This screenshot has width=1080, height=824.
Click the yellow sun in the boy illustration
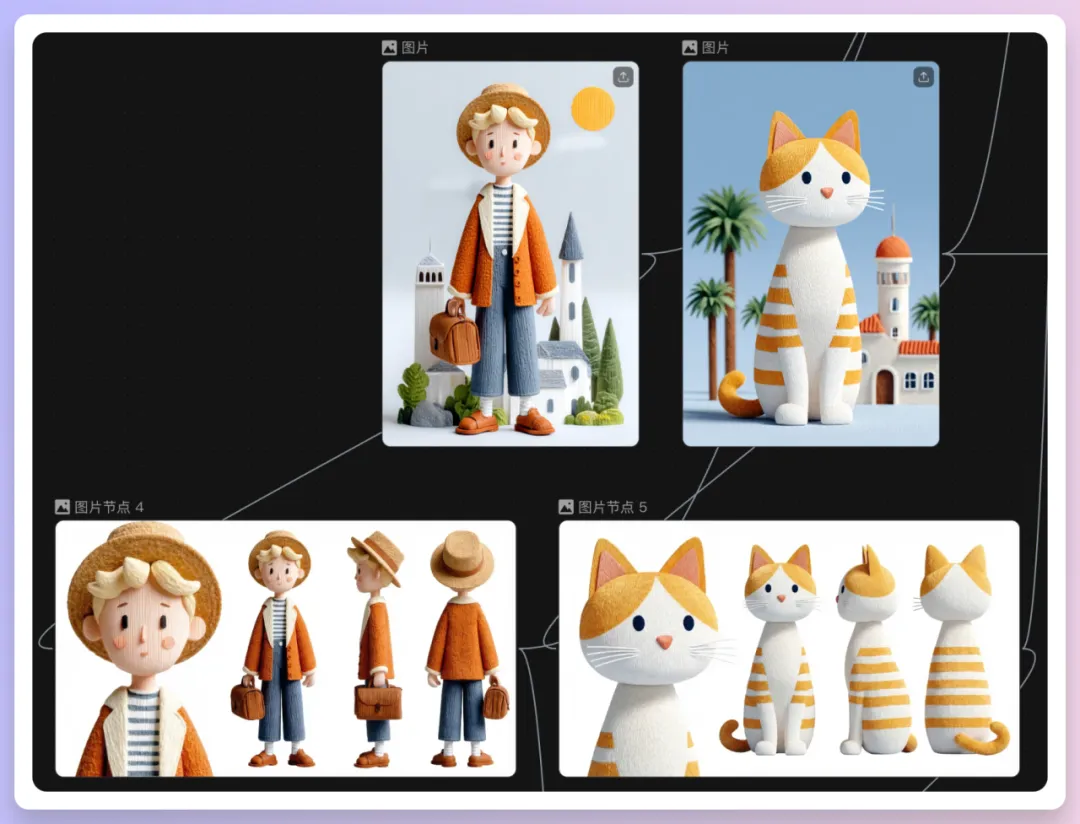click(x=592, y=108)
